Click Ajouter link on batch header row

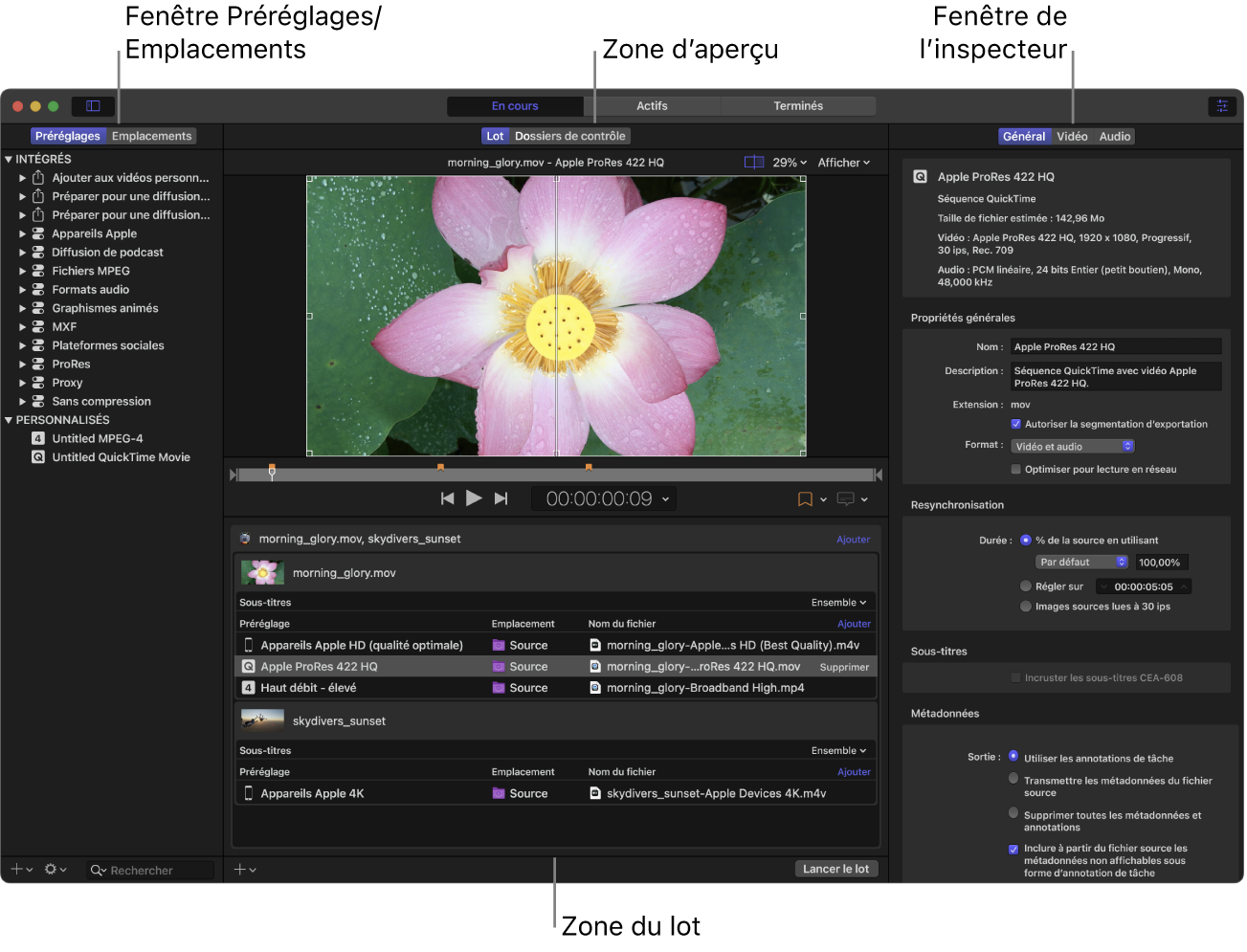pos(853,540)
